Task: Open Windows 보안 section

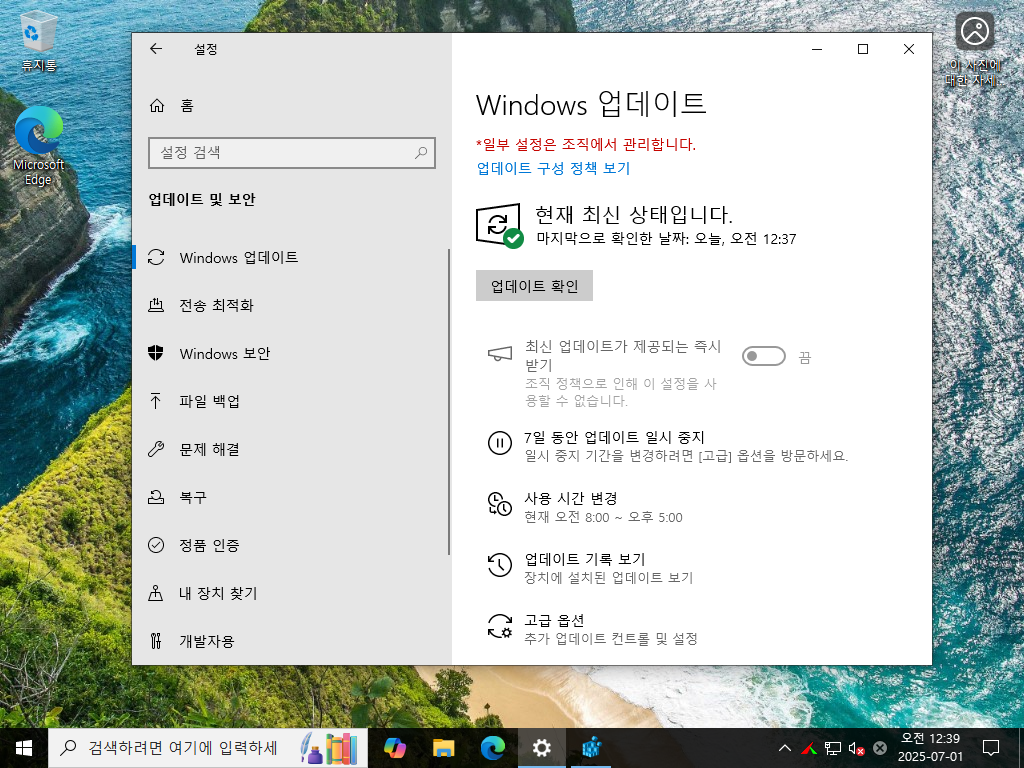Action: 291,353
